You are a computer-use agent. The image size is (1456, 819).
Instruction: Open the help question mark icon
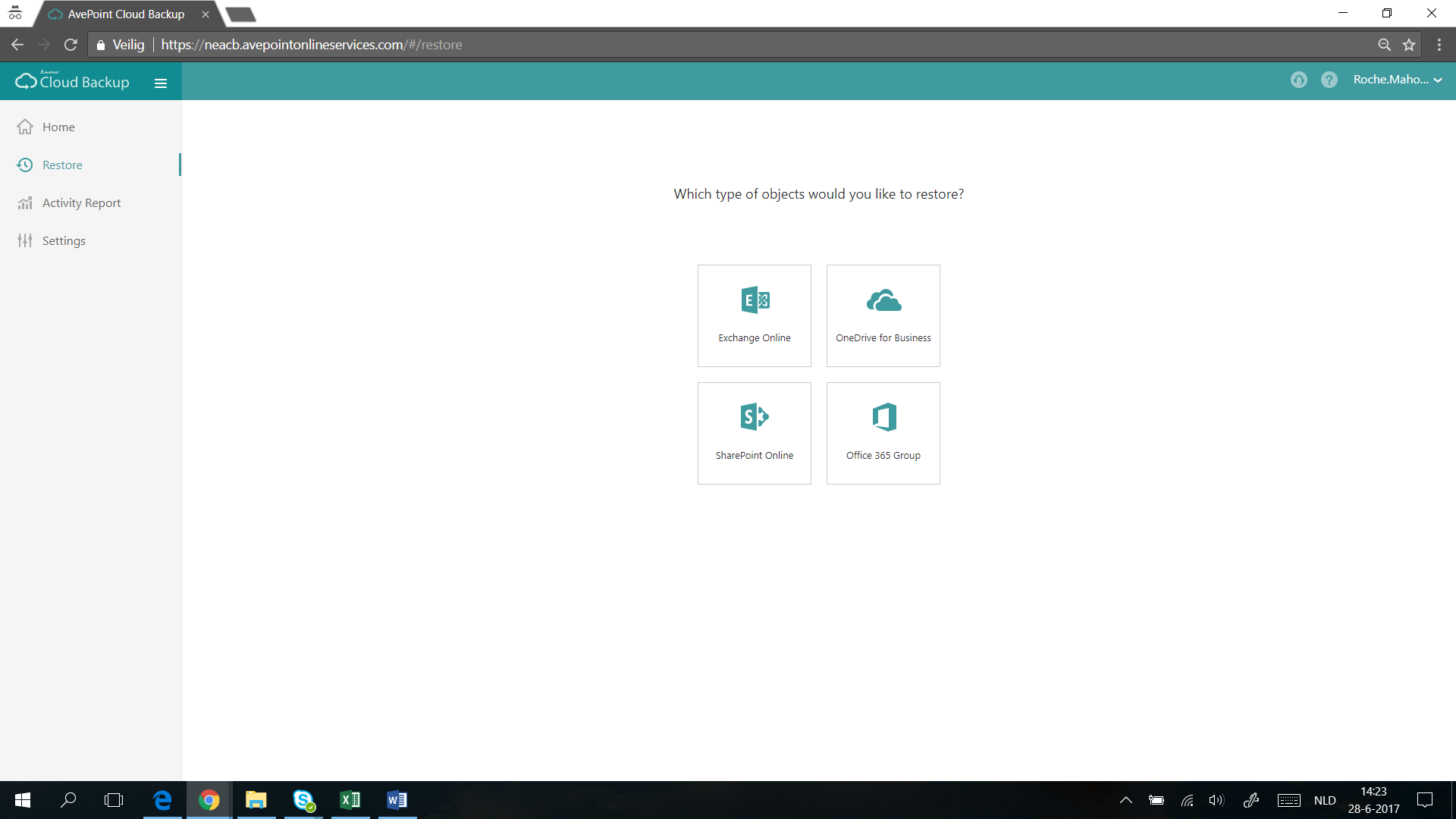(1329, 80)
